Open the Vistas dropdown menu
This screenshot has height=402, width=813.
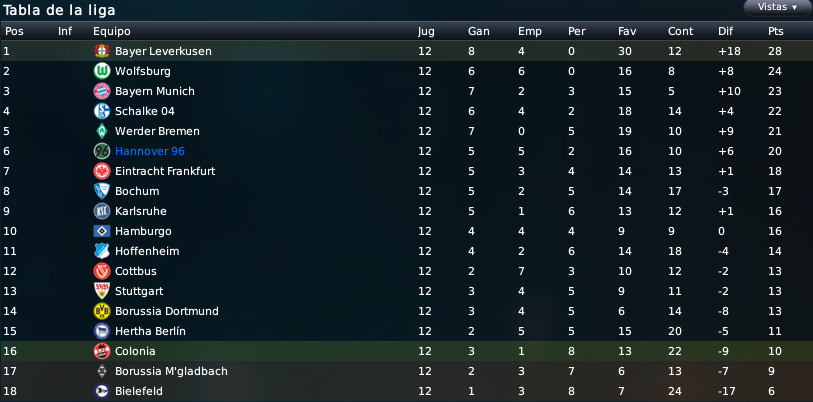[778, 7]
